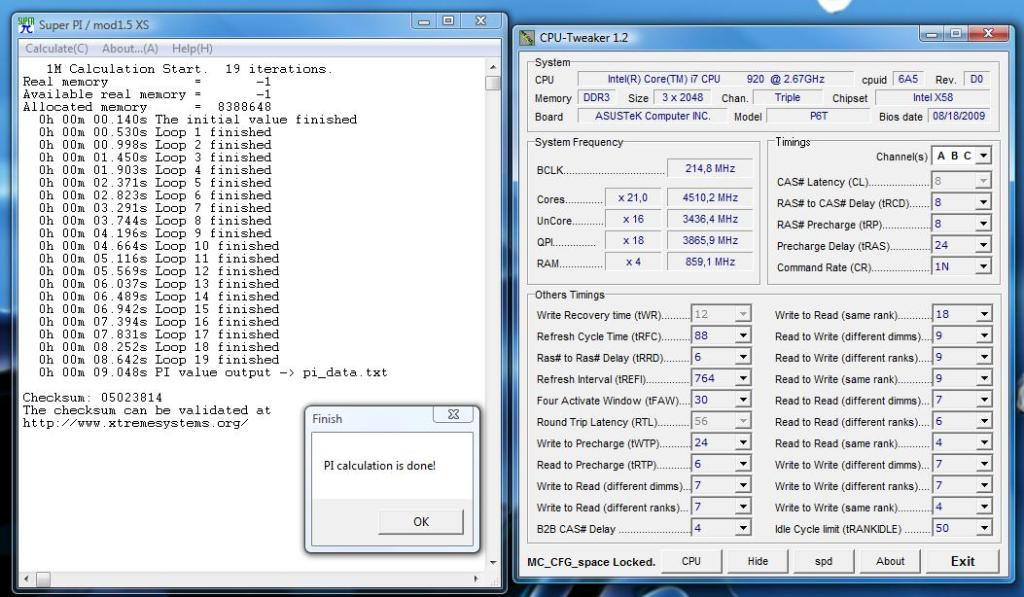Open the Command Rate (CR) dropdown
This screenshot has height=597, width=1024.
(x=983, y=266)
